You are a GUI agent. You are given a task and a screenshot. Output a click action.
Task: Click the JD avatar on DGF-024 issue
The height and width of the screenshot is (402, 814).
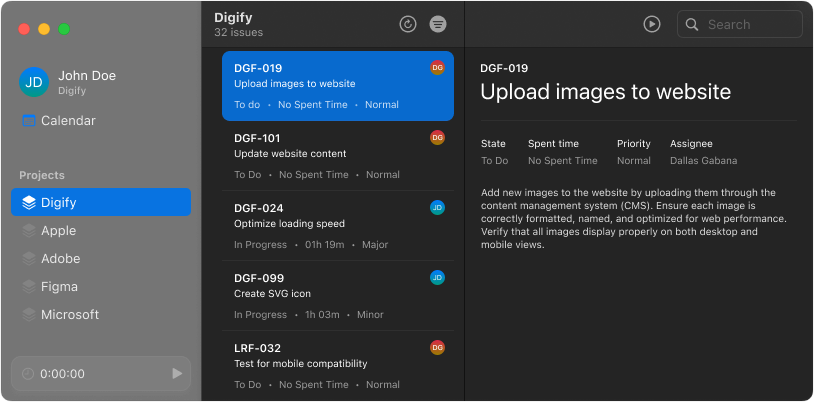coord(437,208)
